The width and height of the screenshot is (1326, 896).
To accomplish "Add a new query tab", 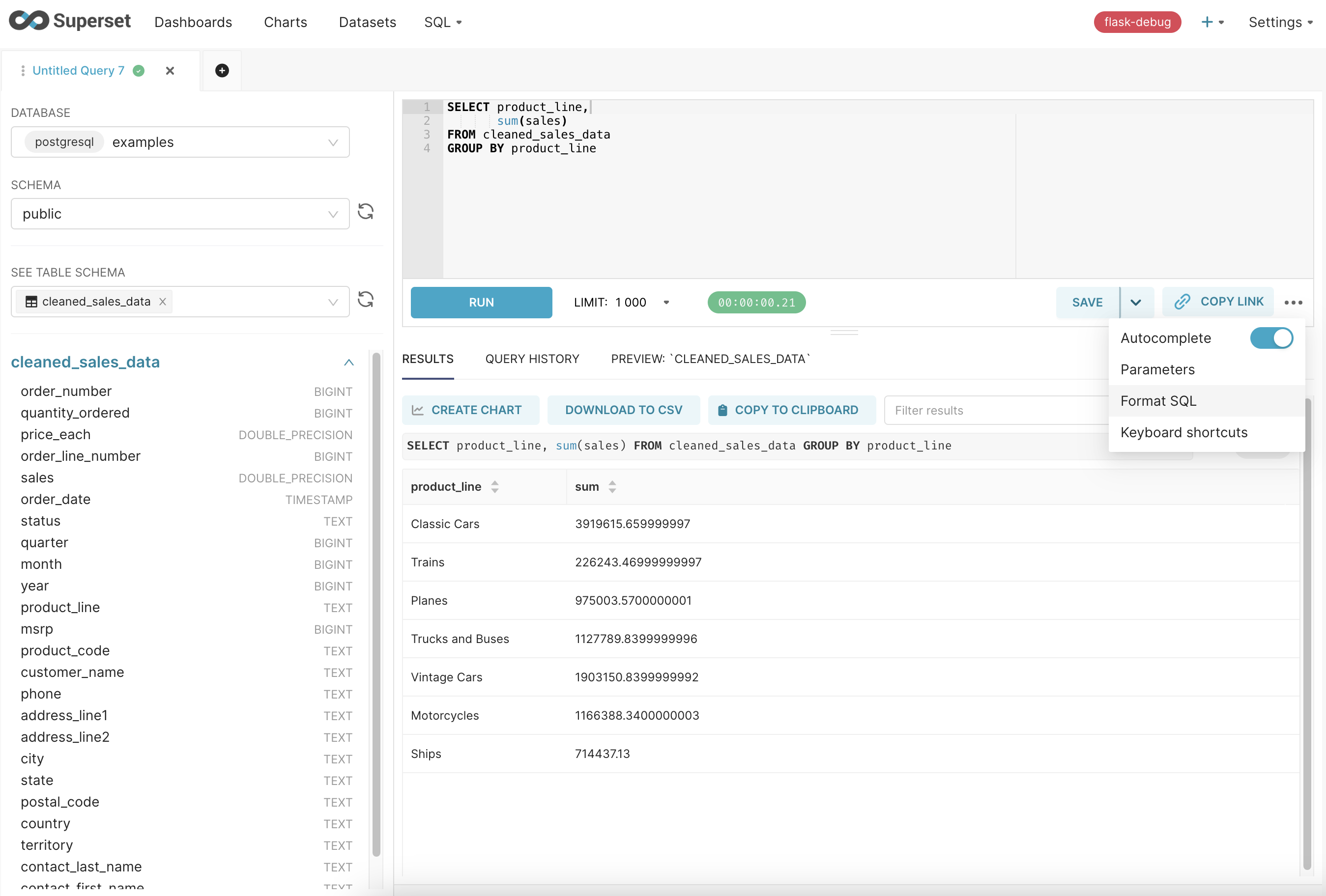I will [x=222, y=70].
